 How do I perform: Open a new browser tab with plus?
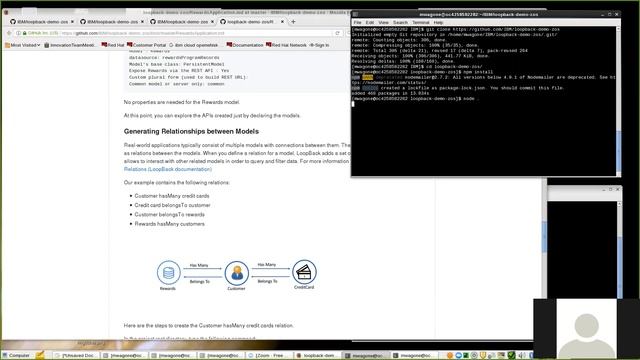click(293, 22)
